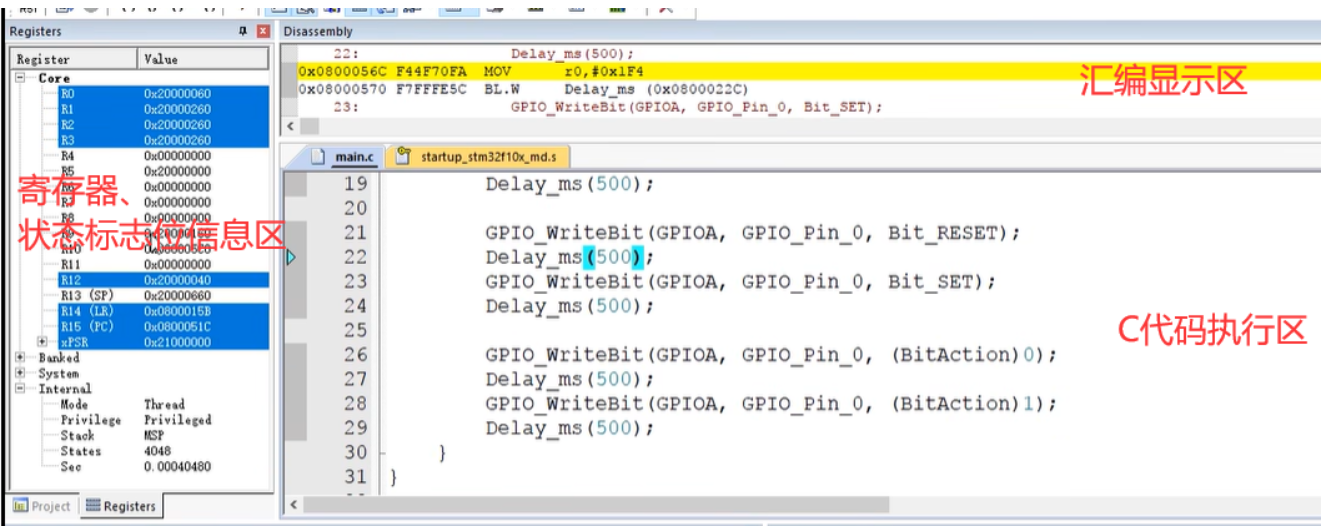Click the RST reset toolbar button
The height and width of the screenshot is (527, 1326).
click(x=28, y=7)
